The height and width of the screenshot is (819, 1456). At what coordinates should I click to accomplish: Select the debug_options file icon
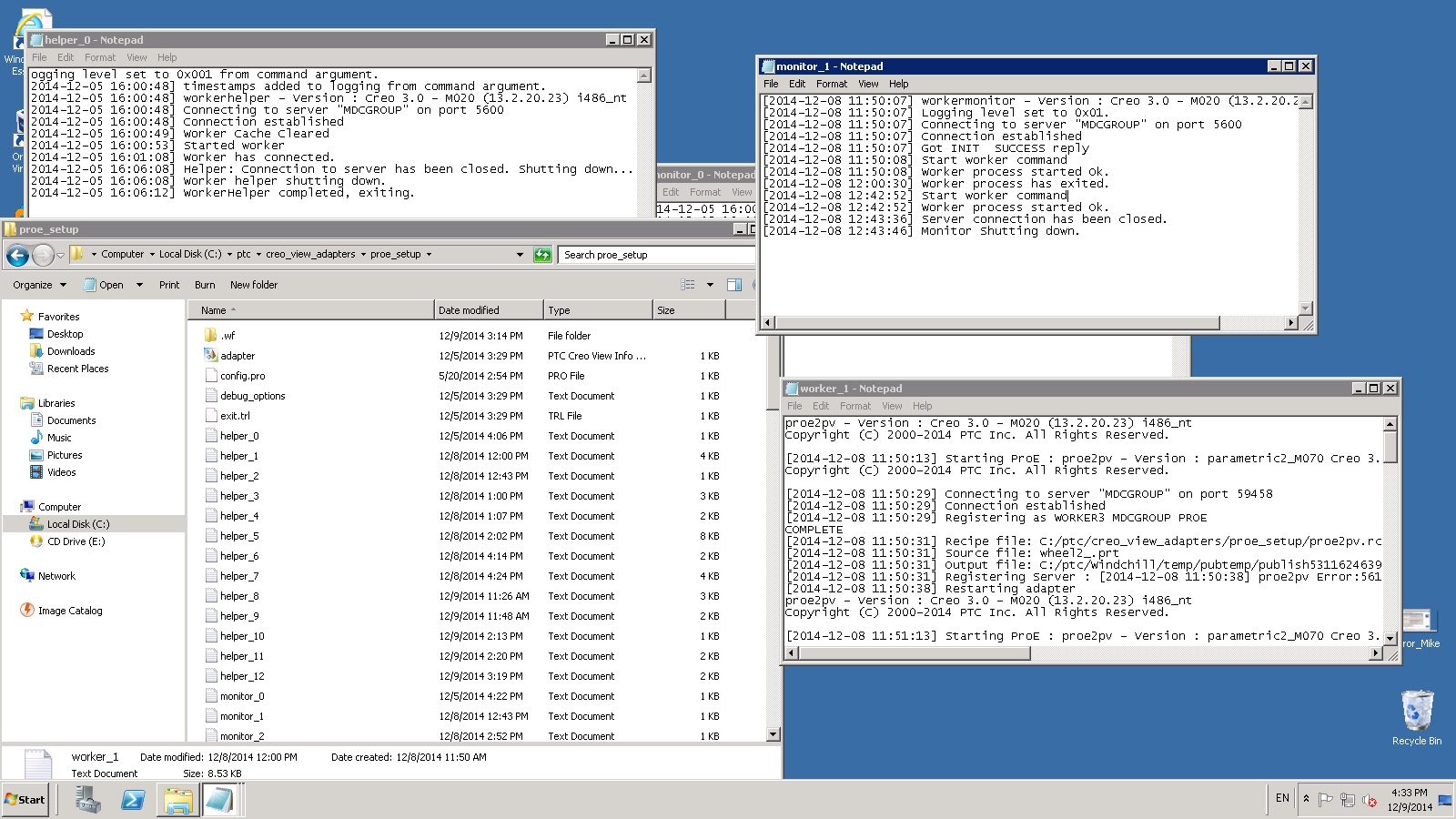pyautogui.click(x=211, y=396)
